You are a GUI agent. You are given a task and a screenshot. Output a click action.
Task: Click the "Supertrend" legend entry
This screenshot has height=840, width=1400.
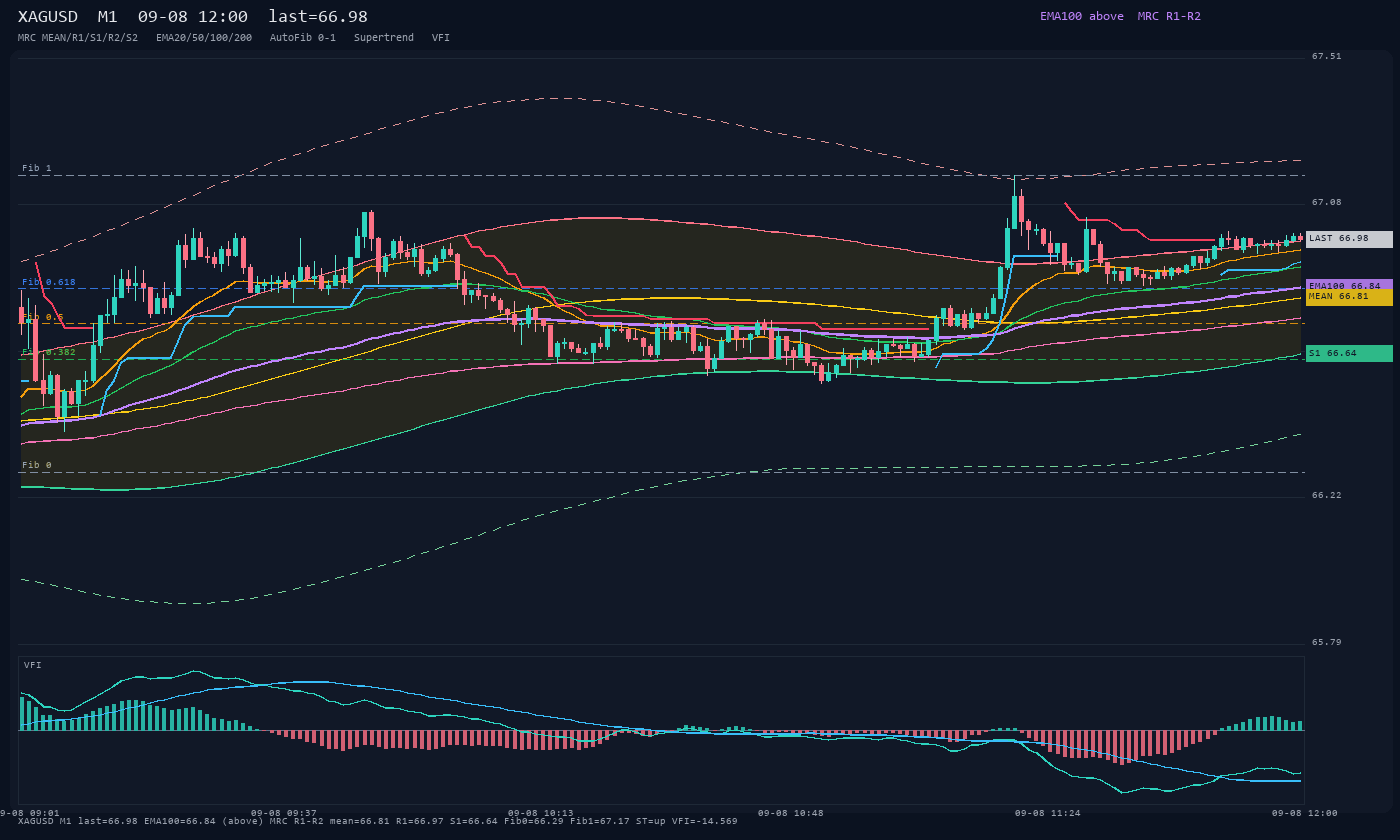click(384, 38)
